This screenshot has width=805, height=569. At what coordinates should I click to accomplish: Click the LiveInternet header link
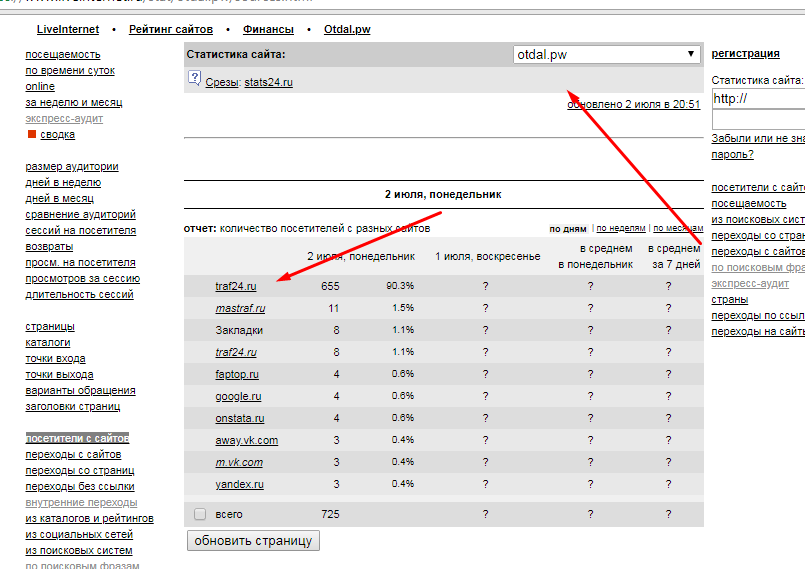click(68, 29)
